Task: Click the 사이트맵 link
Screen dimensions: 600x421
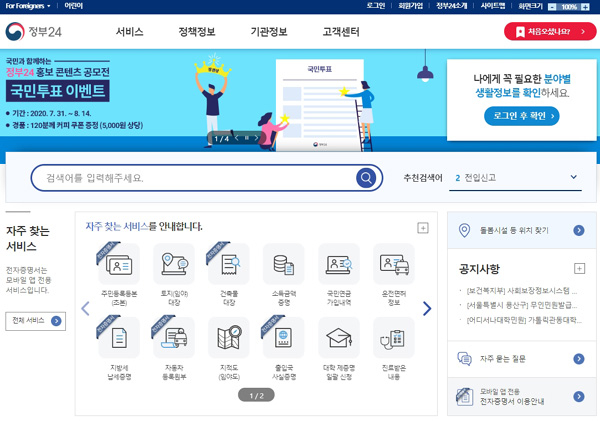Action: click(x=493, y=6)
